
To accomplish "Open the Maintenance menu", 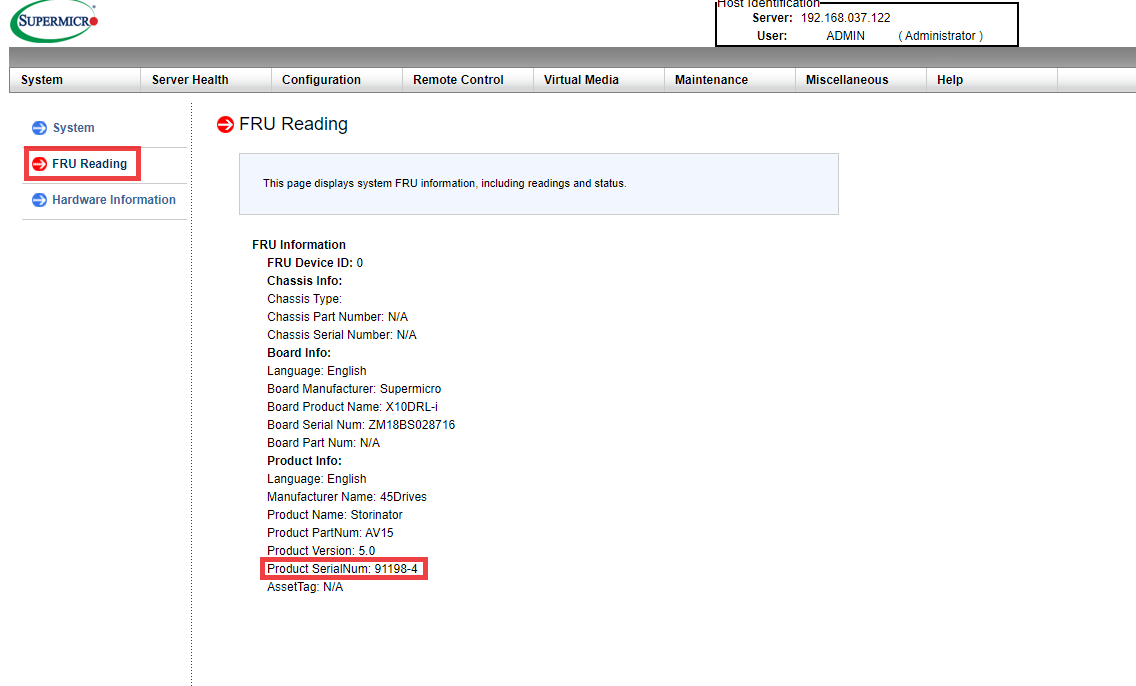I will [x=711, y=80].
